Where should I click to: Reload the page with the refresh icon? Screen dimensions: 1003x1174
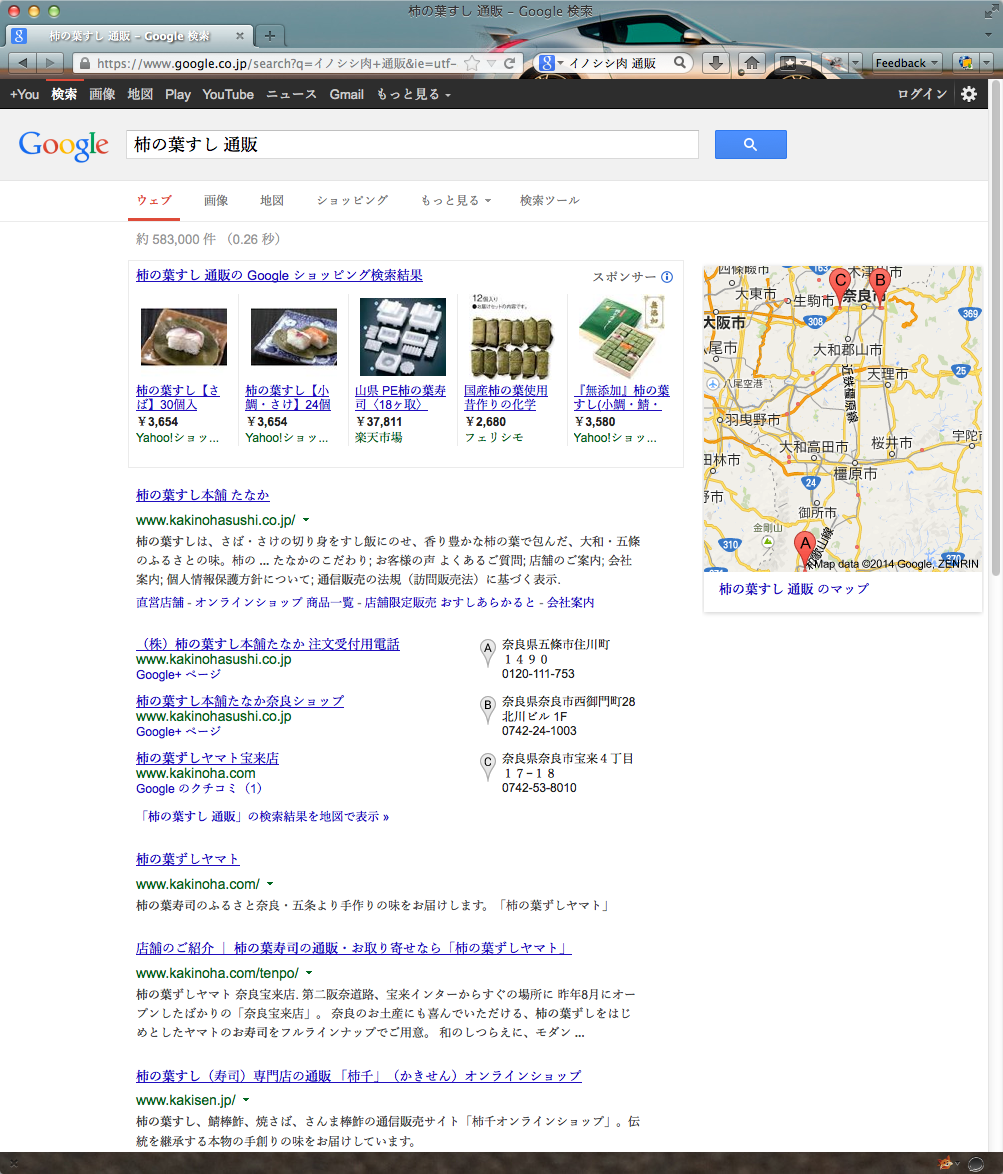(510, 63)
